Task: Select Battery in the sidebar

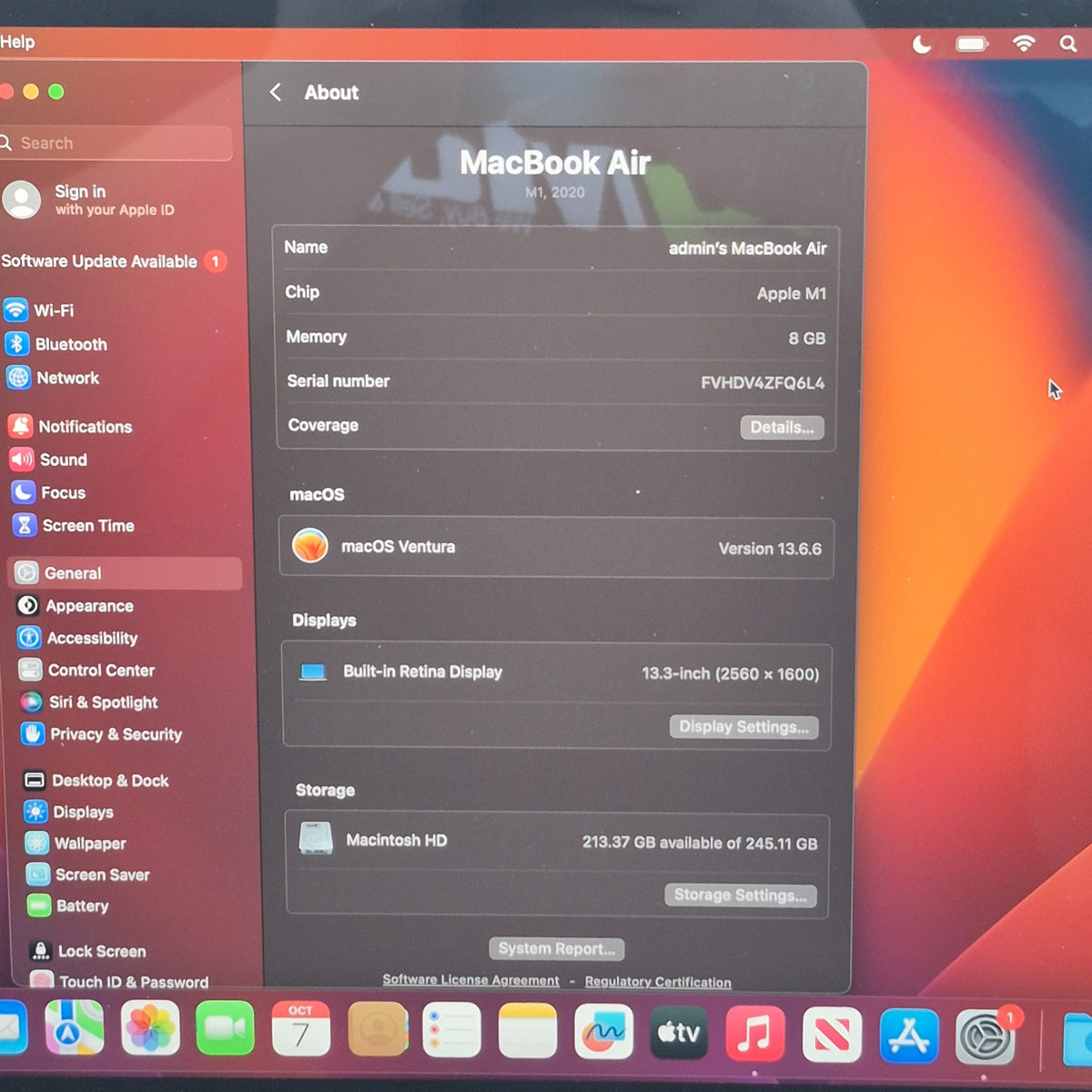Action: 68,905
